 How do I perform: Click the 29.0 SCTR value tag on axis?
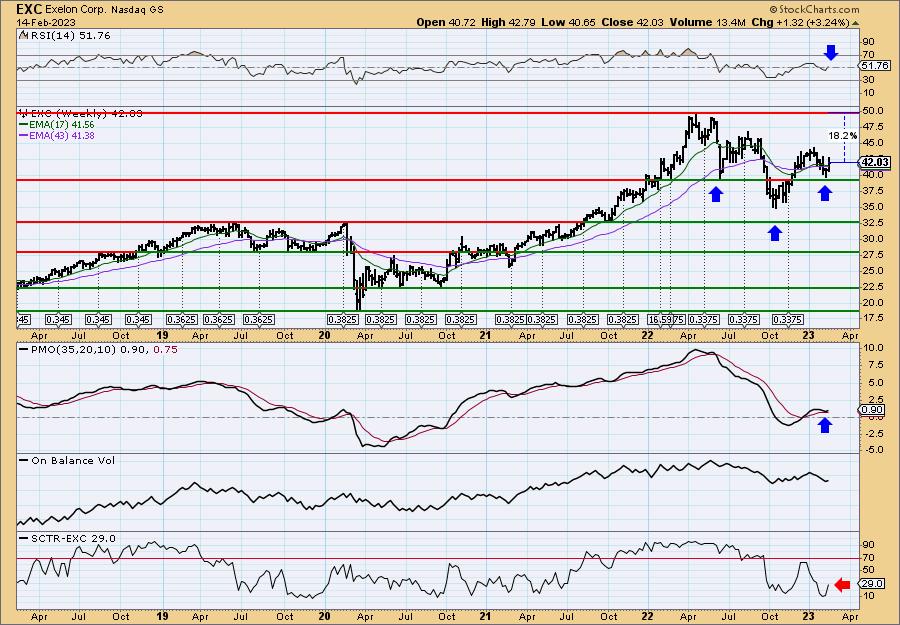(872, 585)
